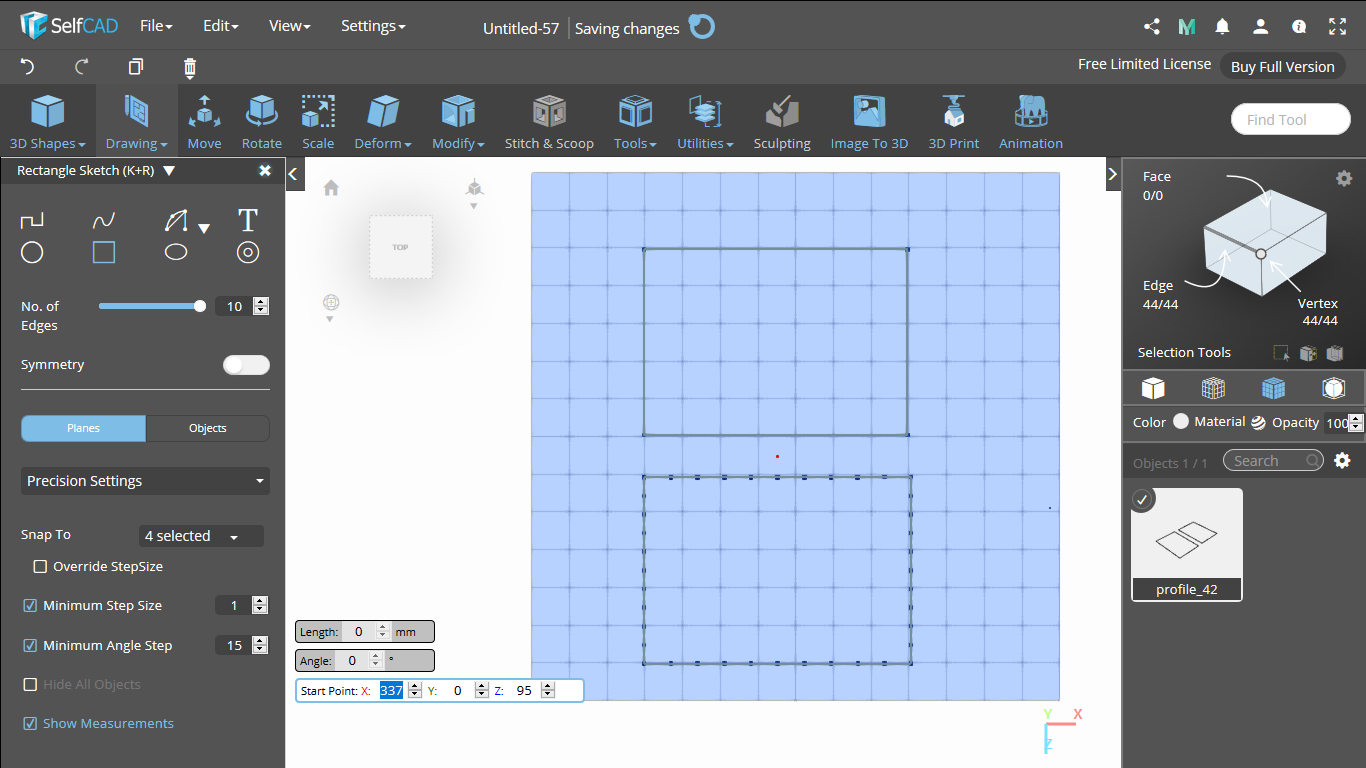Enable the Override StepSize checkbox
The image size is (1366, 768).
[40, 566]
